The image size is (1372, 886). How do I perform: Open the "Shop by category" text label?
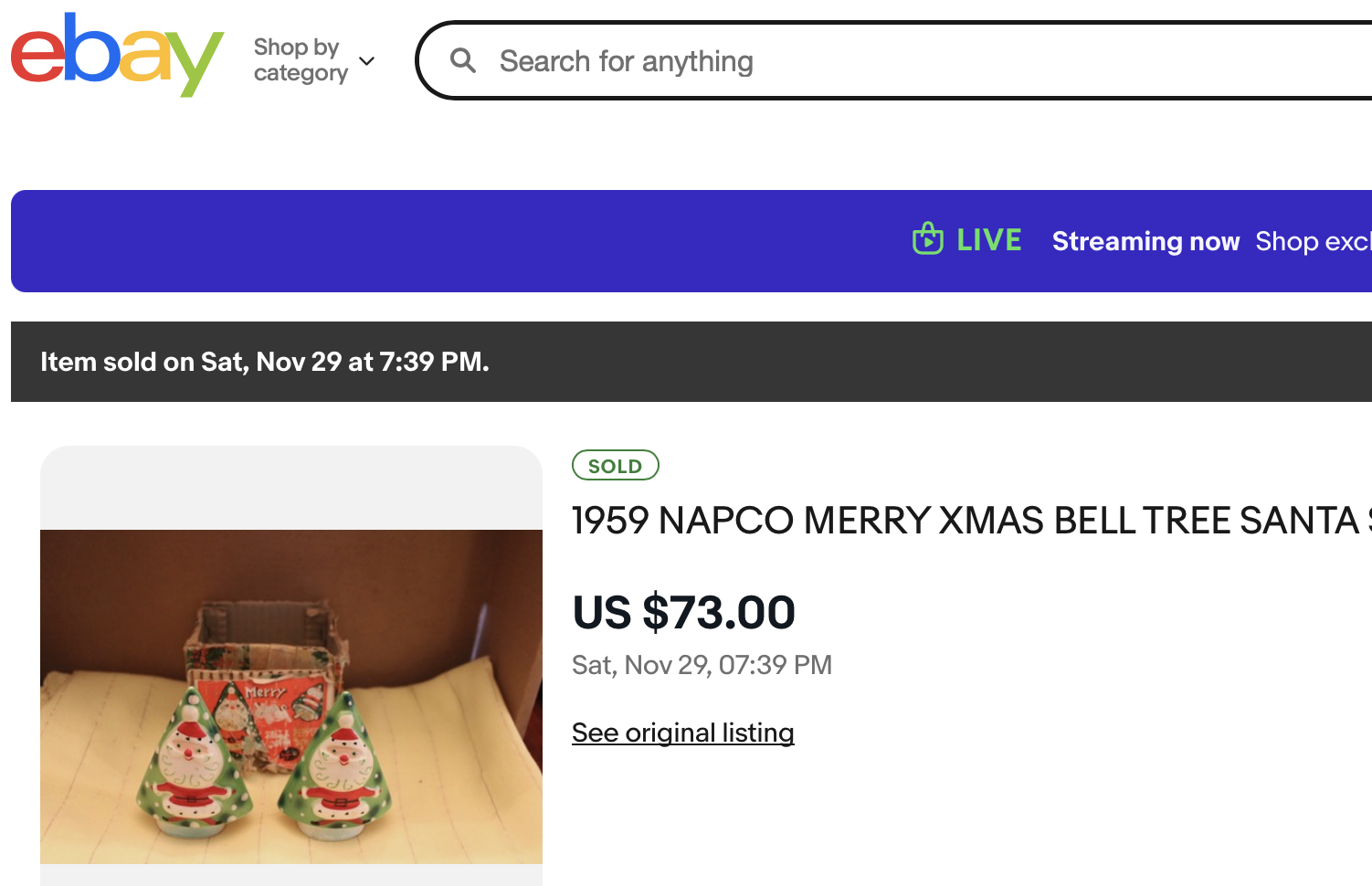coord(300,60)
